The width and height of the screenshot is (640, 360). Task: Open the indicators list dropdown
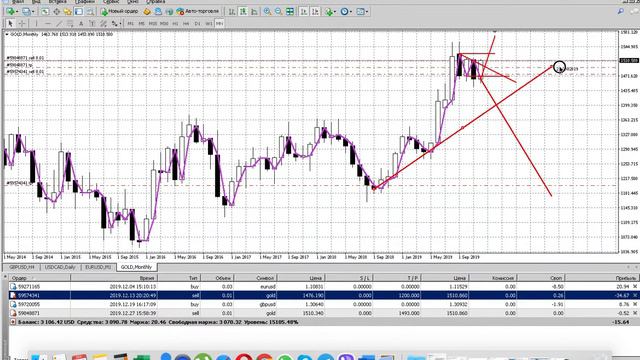(330, 12)
